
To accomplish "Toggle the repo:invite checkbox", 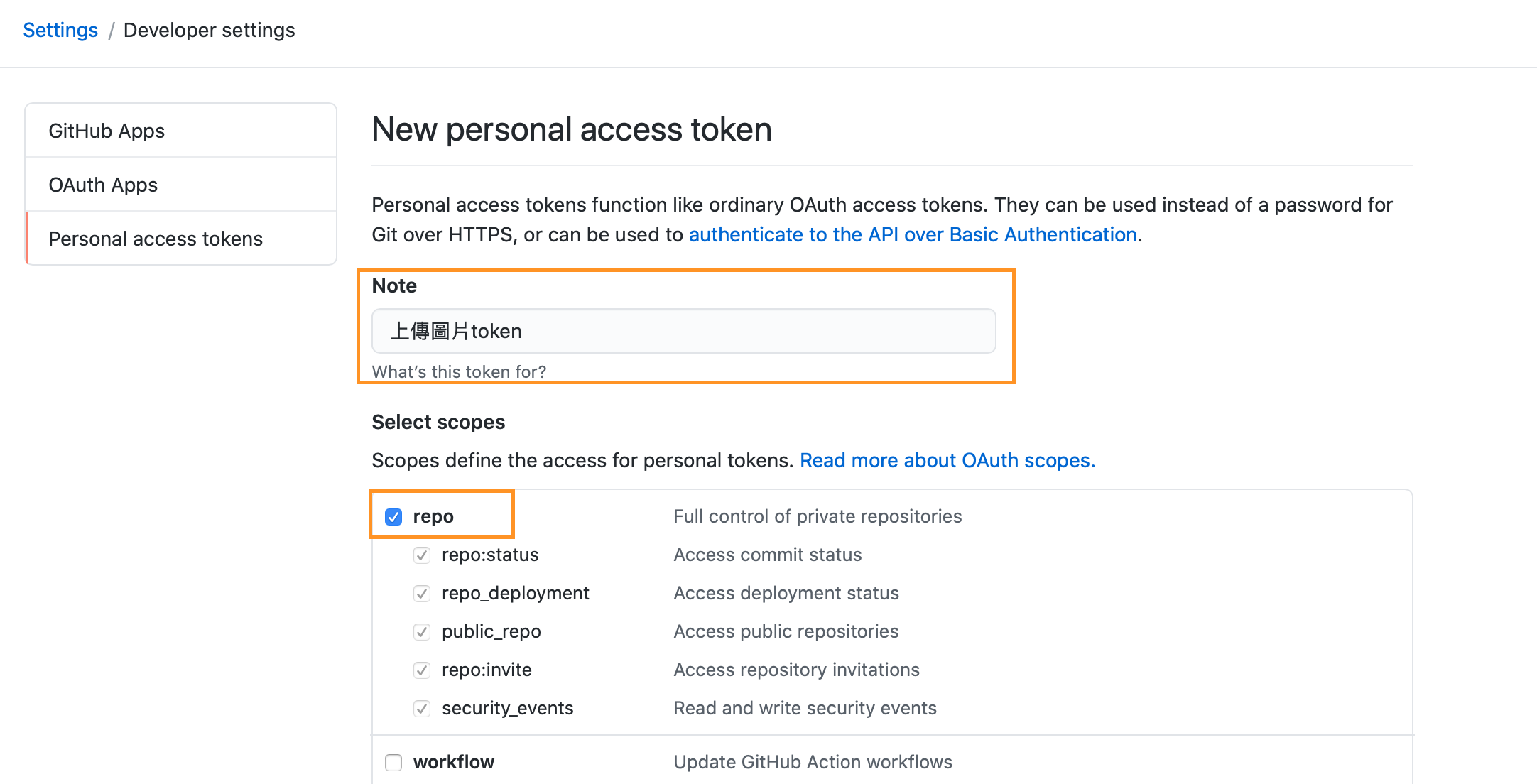I will tap(422, 670).
